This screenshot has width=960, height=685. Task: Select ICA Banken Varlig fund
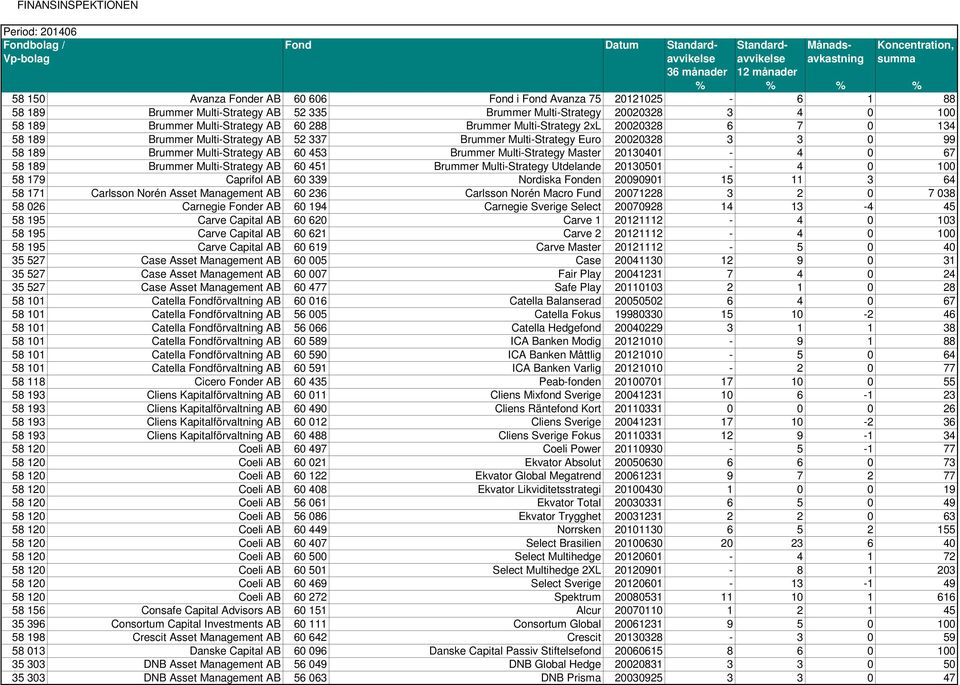tap(557, 369)
